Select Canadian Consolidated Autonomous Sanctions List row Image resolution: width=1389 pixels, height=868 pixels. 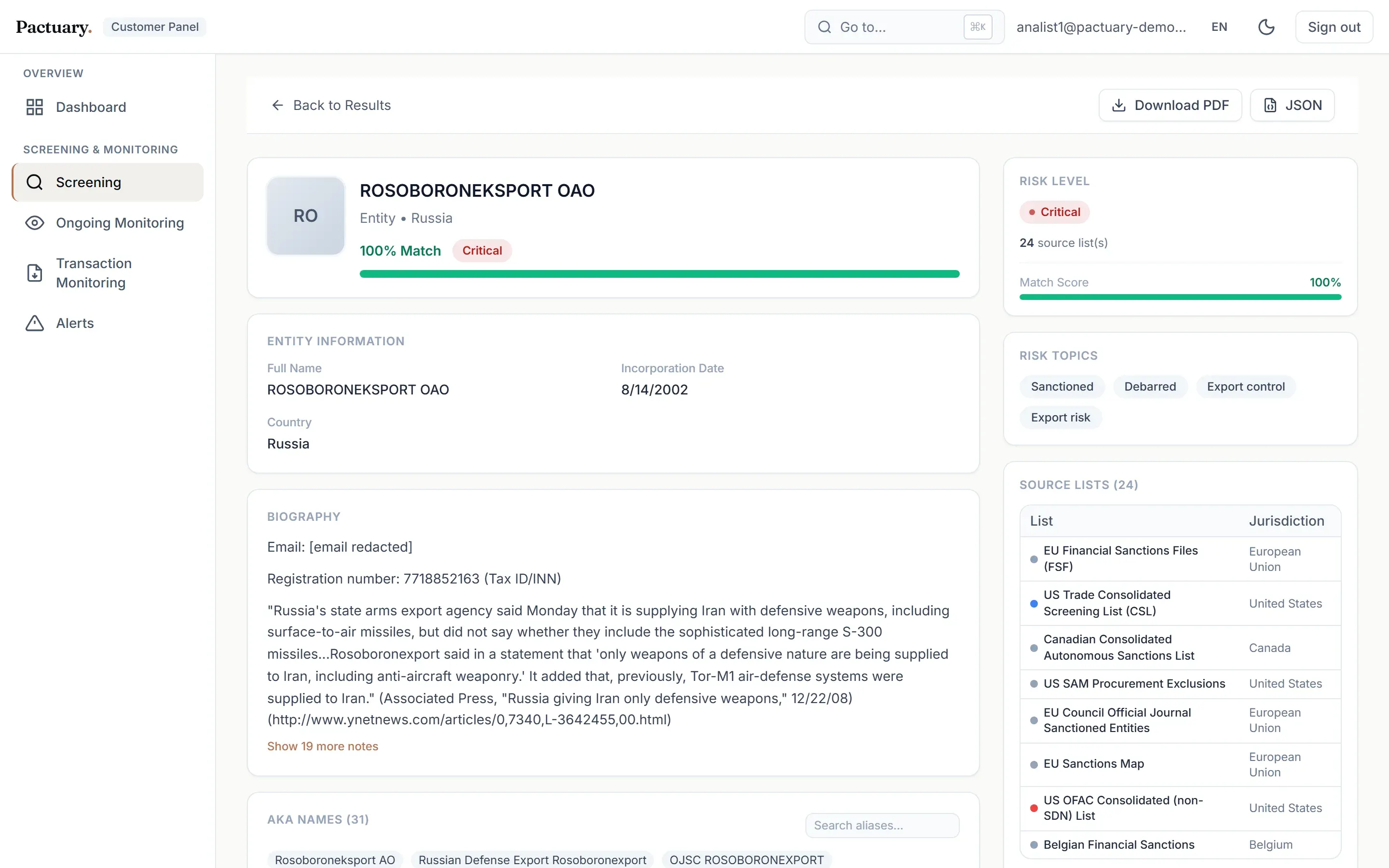pos(1180,648)
